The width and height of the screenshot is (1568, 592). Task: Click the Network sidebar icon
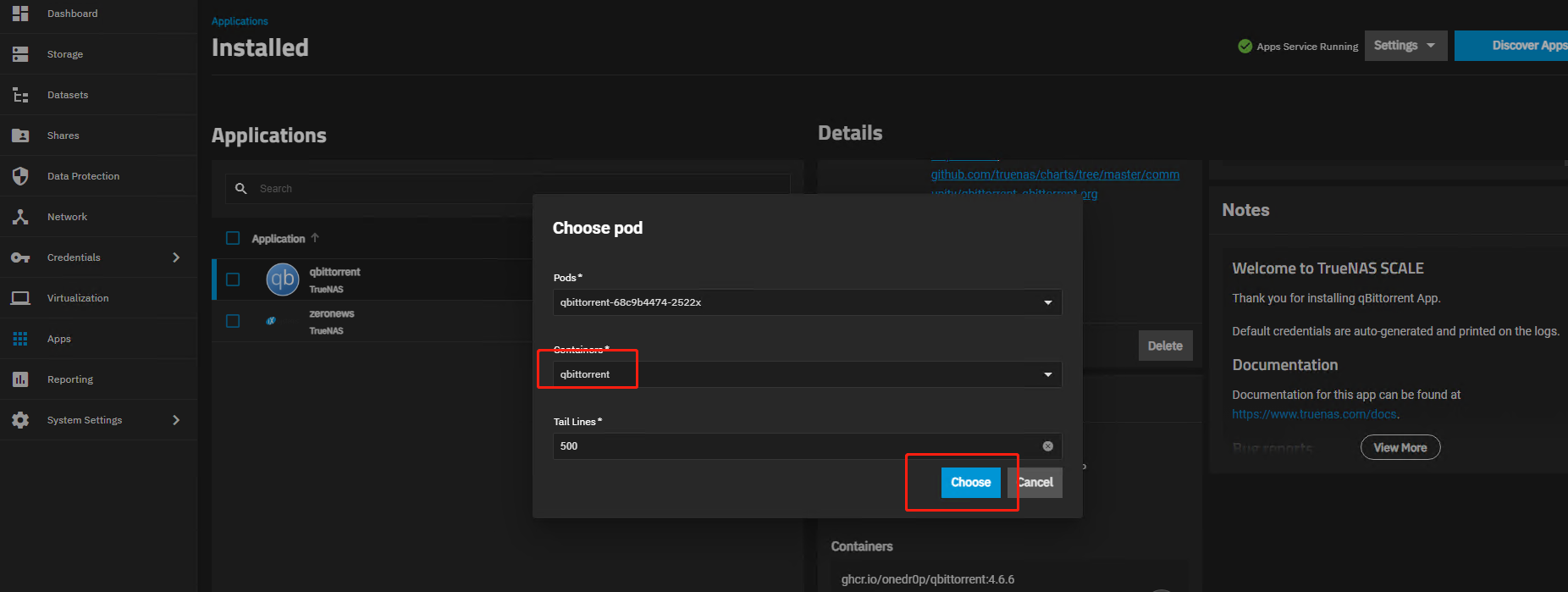coord(20,217)
